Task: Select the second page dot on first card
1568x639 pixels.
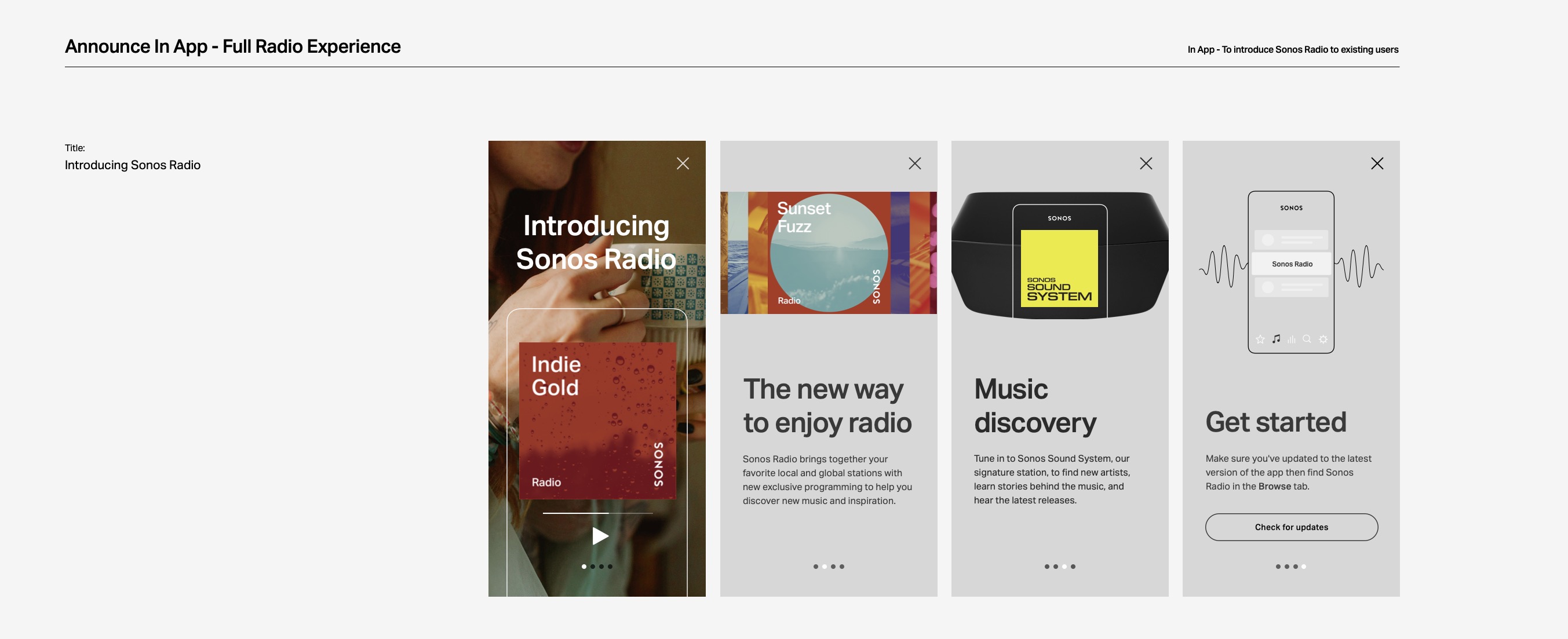Action: [x=592, y=567]
